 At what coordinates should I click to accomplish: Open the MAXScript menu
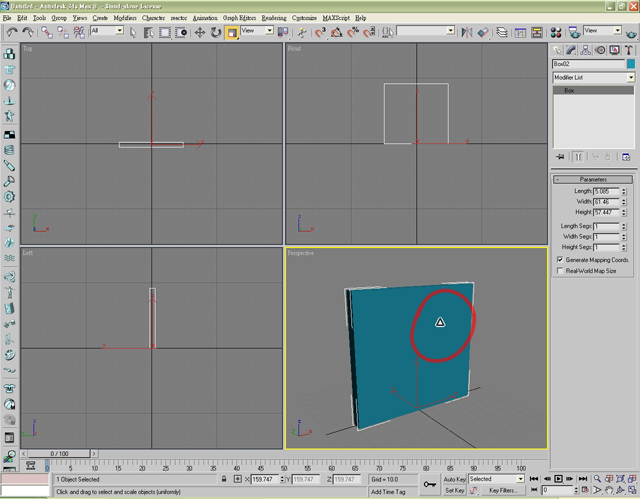[x=336, y=18]
